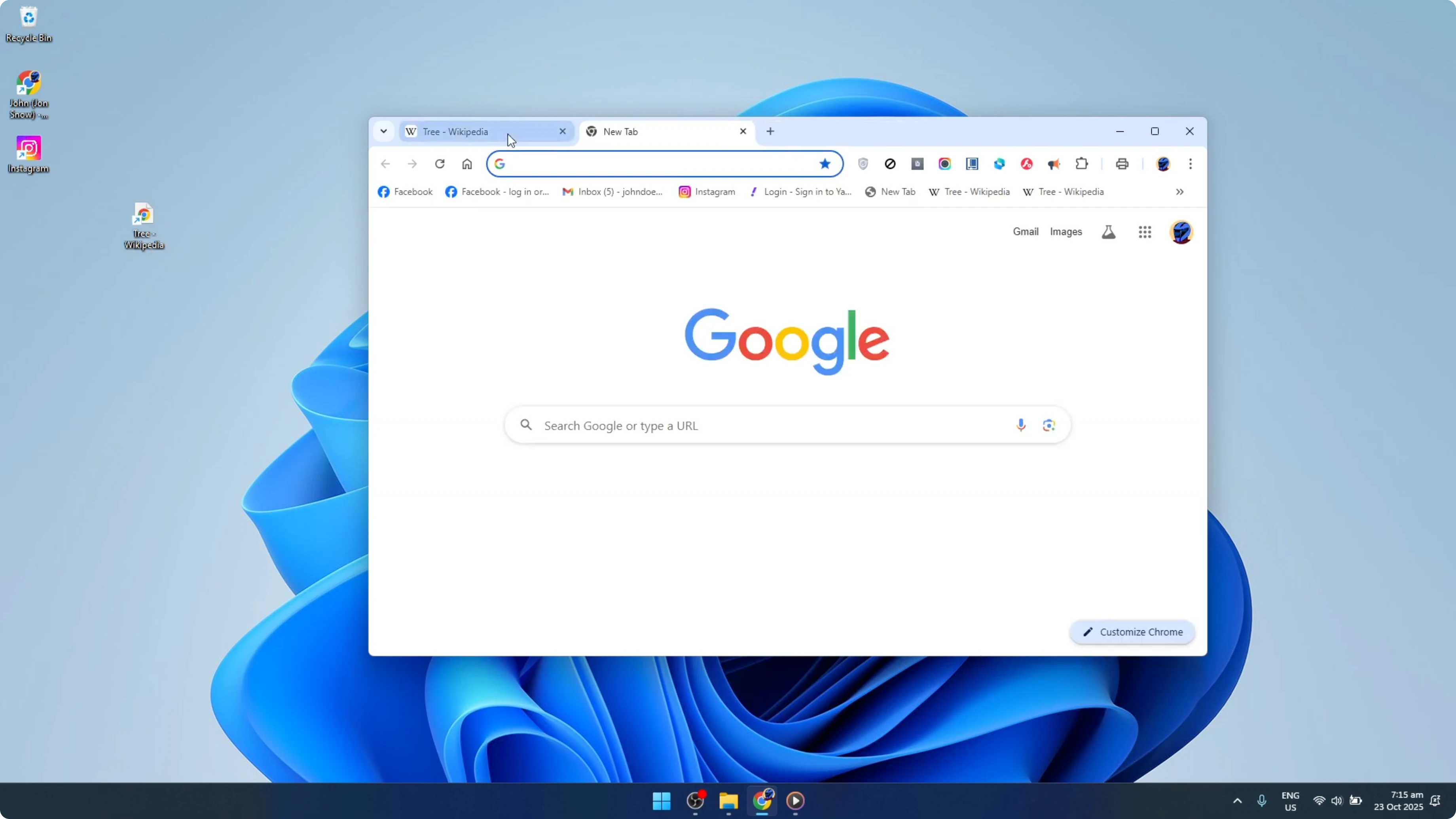Image resolution: width=1456 pixels, height=819 pixels.
Task: Expand the hidden tray icons chevron
Action: tap(1237, 801)
